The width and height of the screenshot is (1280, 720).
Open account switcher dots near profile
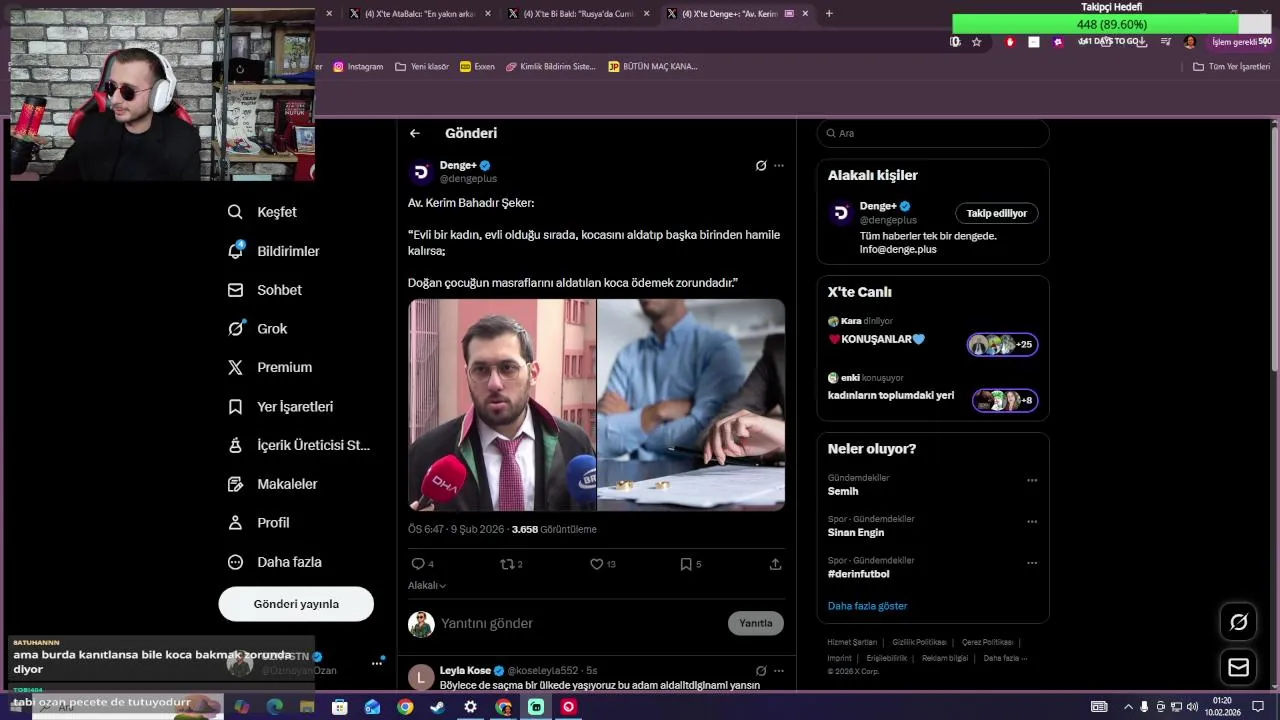(377, 663)
